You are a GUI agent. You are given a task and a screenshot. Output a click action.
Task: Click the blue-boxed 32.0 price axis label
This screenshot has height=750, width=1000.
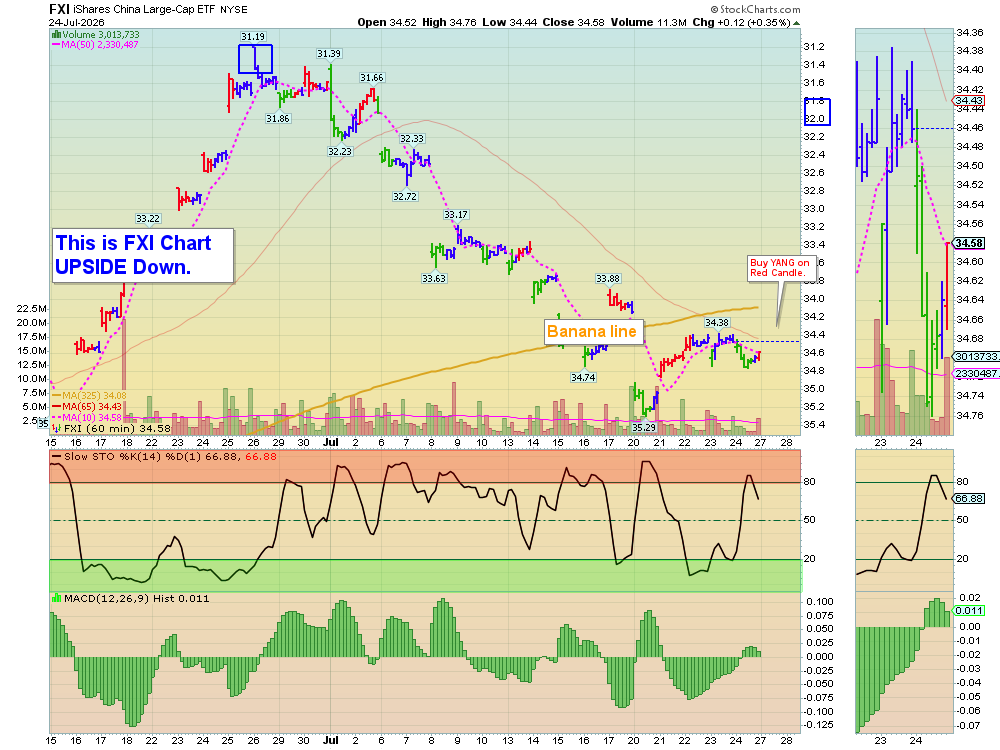point(816,119)
